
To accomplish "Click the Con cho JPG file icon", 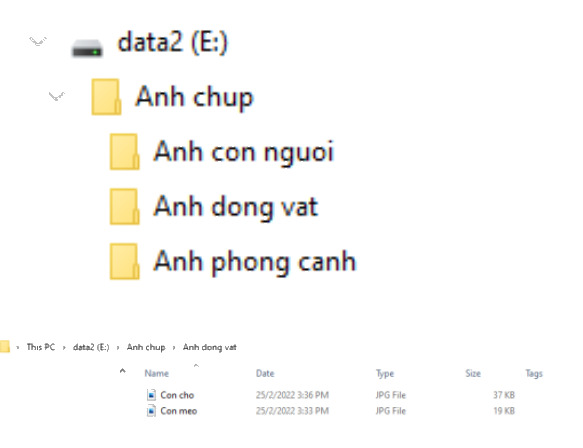I will click(151, 394).
